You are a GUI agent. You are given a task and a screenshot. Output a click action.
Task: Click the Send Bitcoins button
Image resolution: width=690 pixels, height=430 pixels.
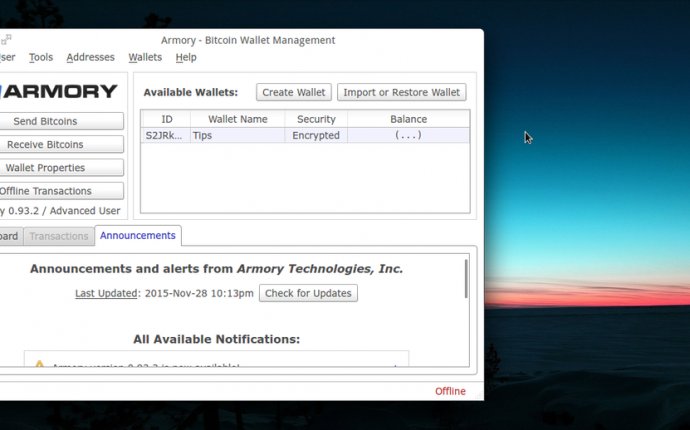pyautogui.click(x=61, y=121)
